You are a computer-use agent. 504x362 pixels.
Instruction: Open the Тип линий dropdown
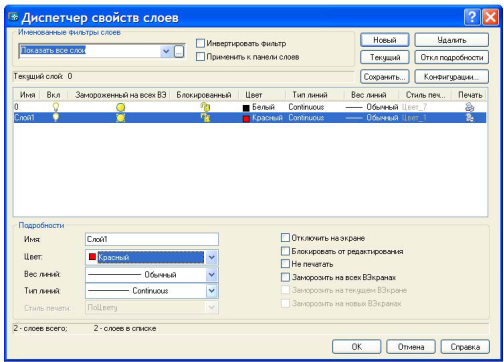coord(212,291)
